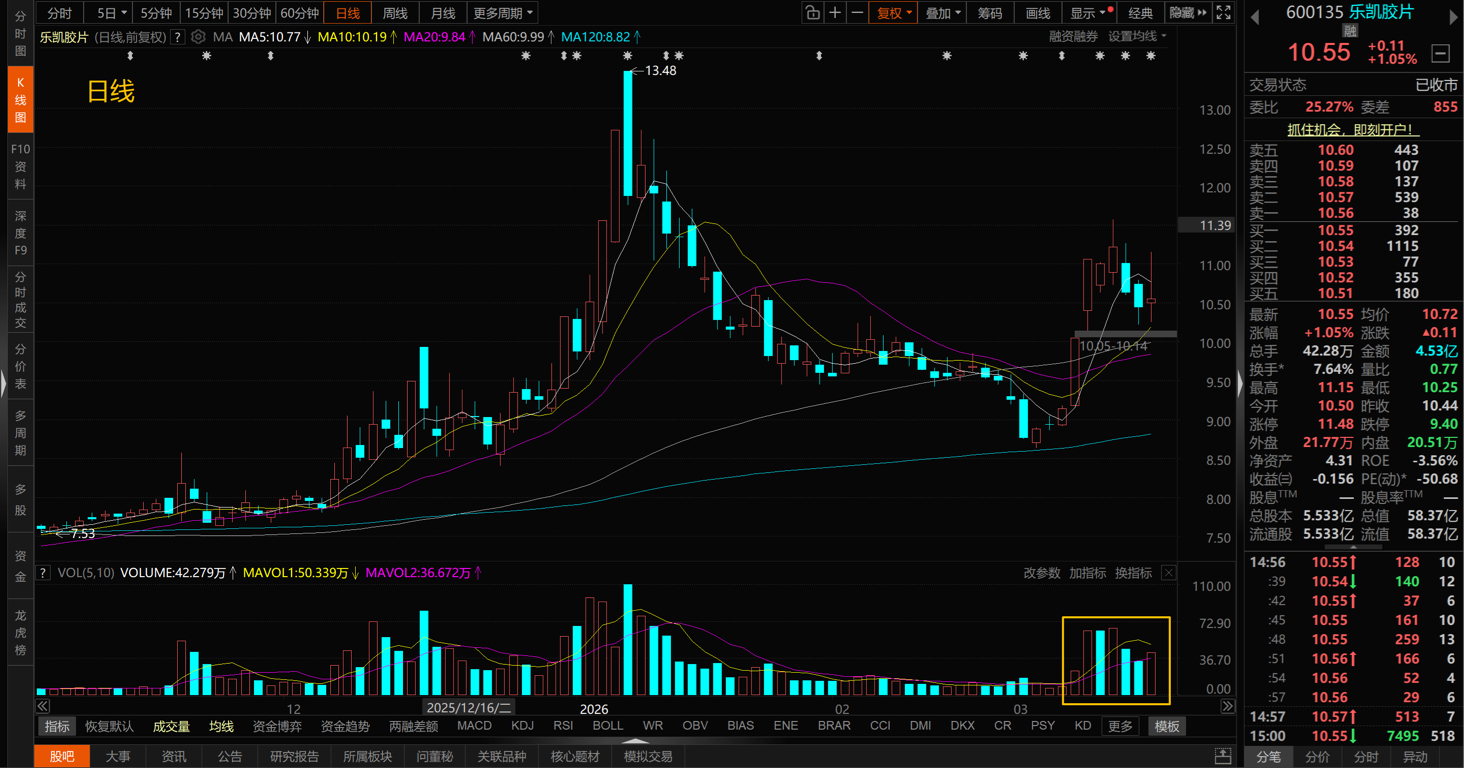The height and width of the screenshot is (768, 1464).
Task: Expand 更多 indicators list
Action: pos(1120,726)
